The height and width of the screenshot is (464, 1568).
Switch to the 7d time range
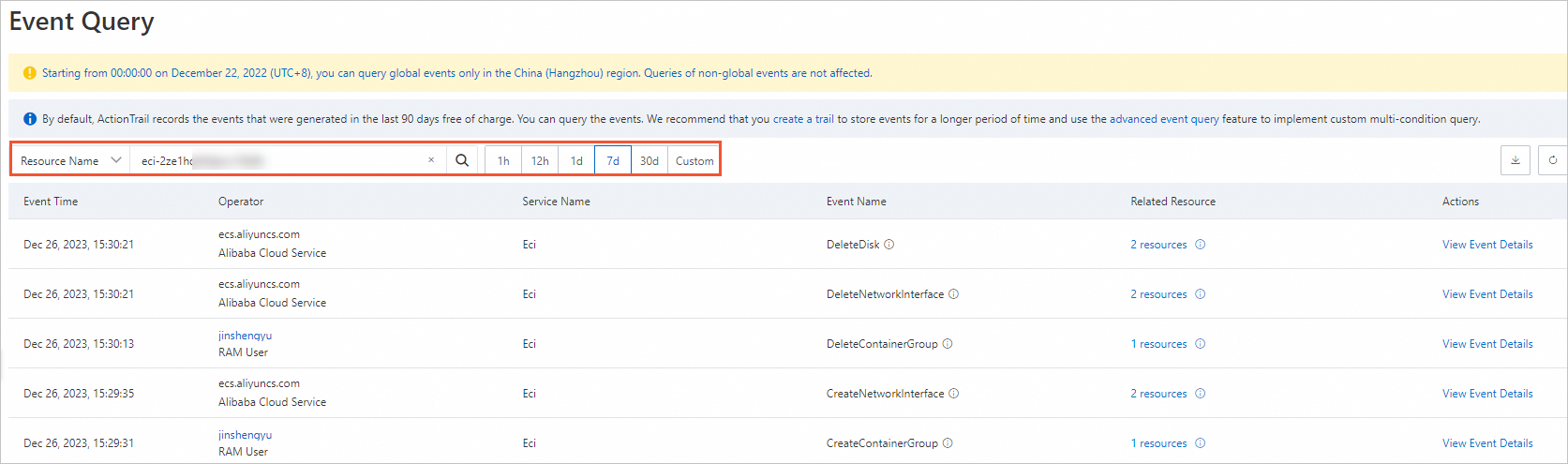click(x=613, y=160)
